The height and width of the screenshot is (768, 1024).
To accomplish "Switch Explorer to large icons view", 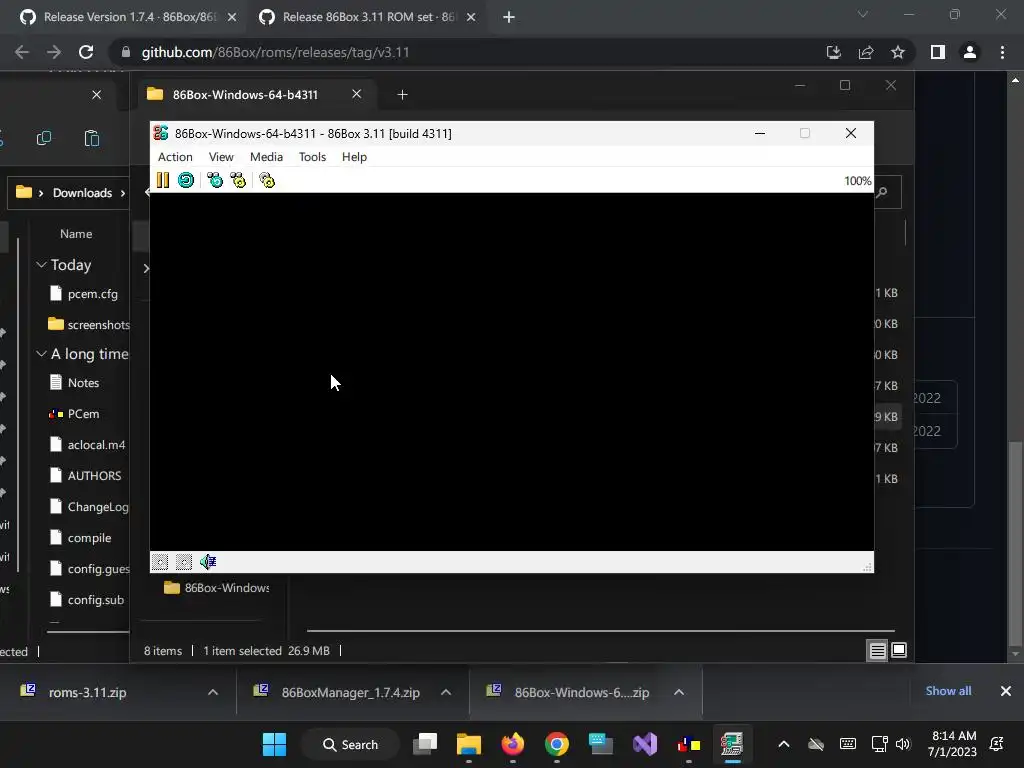I will coord(899,650).
